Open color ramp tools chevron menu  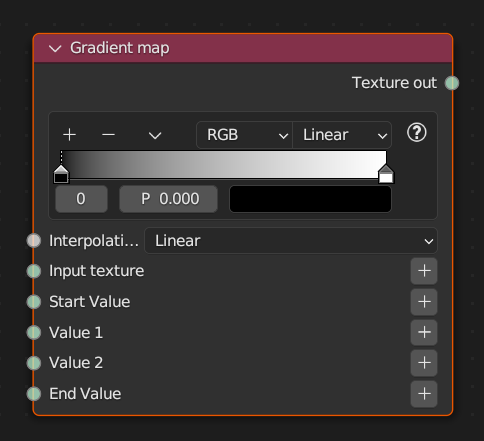coord(155,135)
